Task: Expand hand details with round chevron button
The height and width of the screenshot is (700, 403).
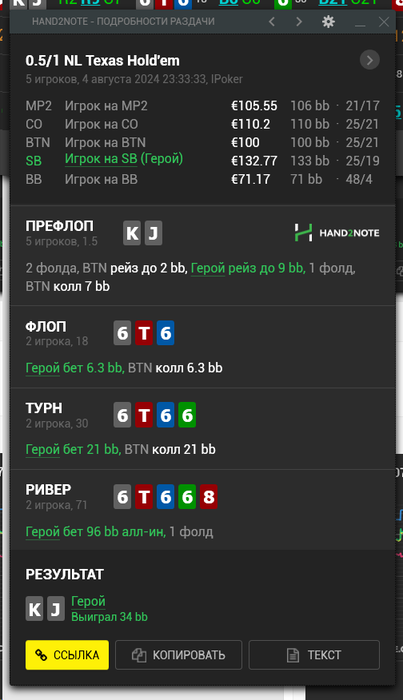Action: point(370,60)
